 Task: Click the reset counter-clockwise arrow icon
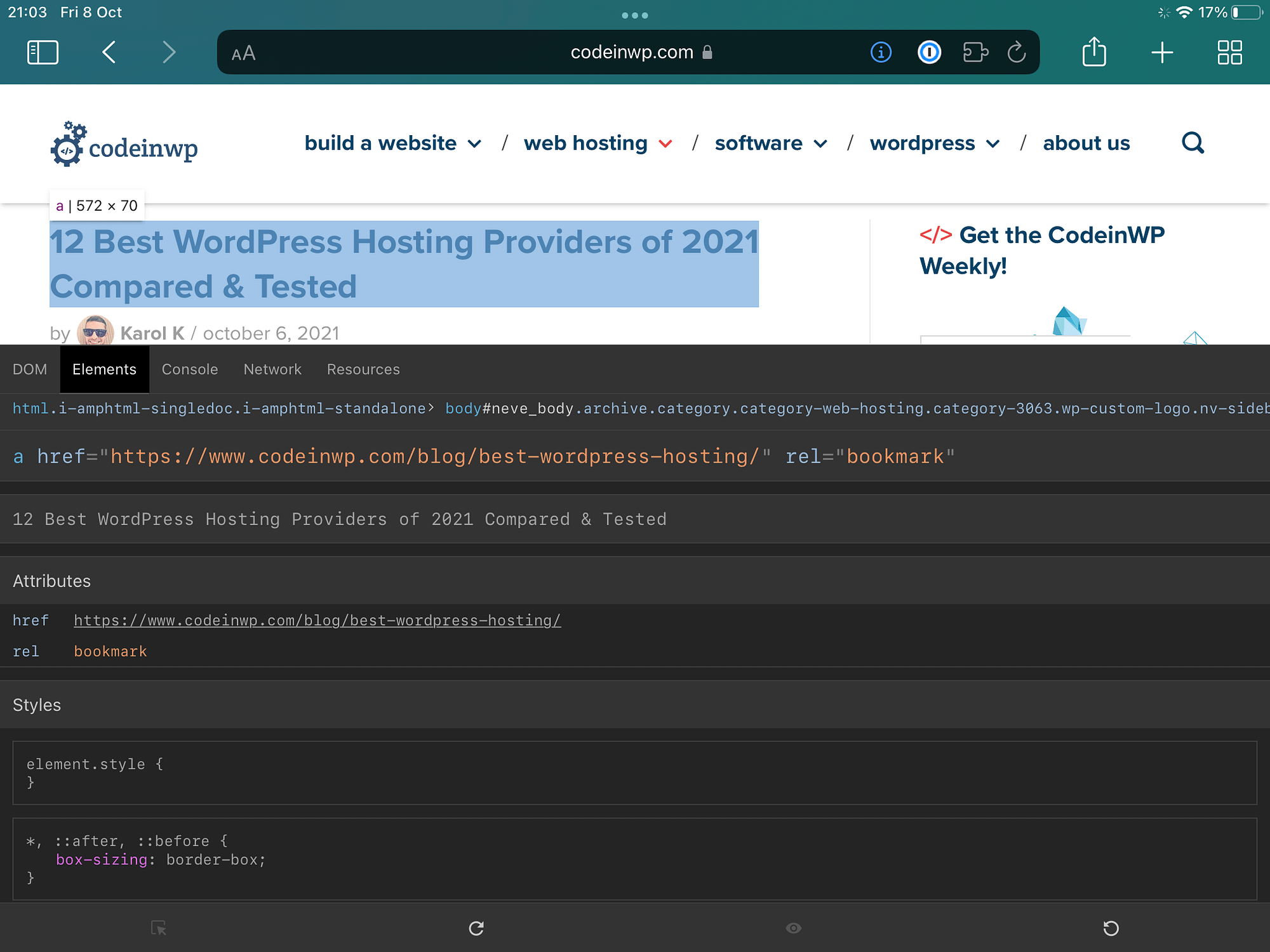(x=1111, y=928)
